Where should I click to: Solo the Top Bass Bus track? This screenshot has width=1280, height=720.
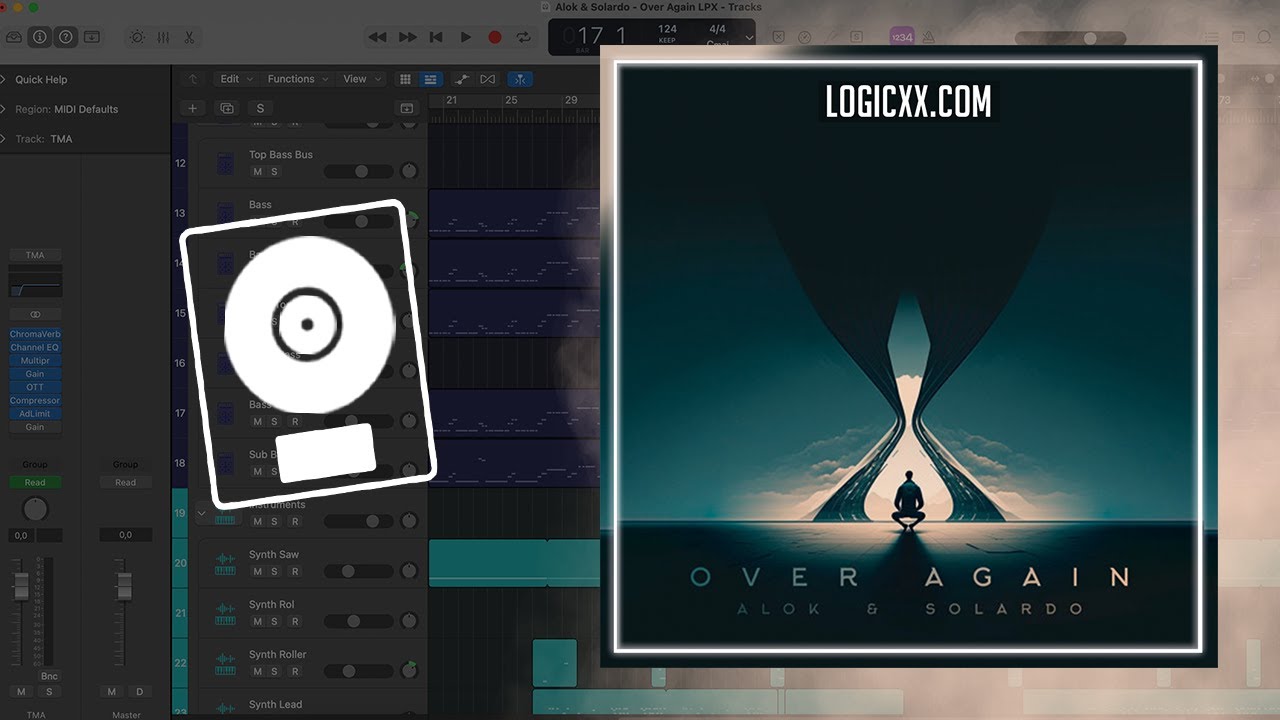274,172
